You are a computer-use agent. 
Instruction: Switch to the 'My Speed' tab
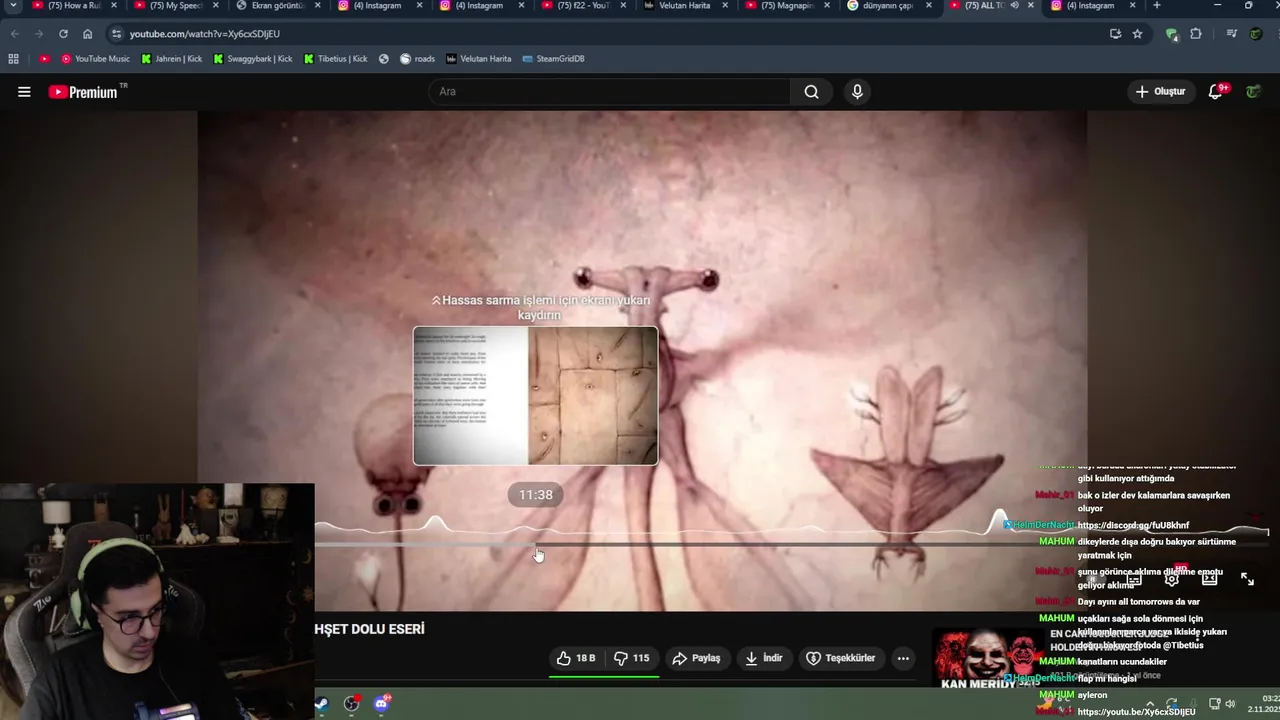click(x=177, y=6)
